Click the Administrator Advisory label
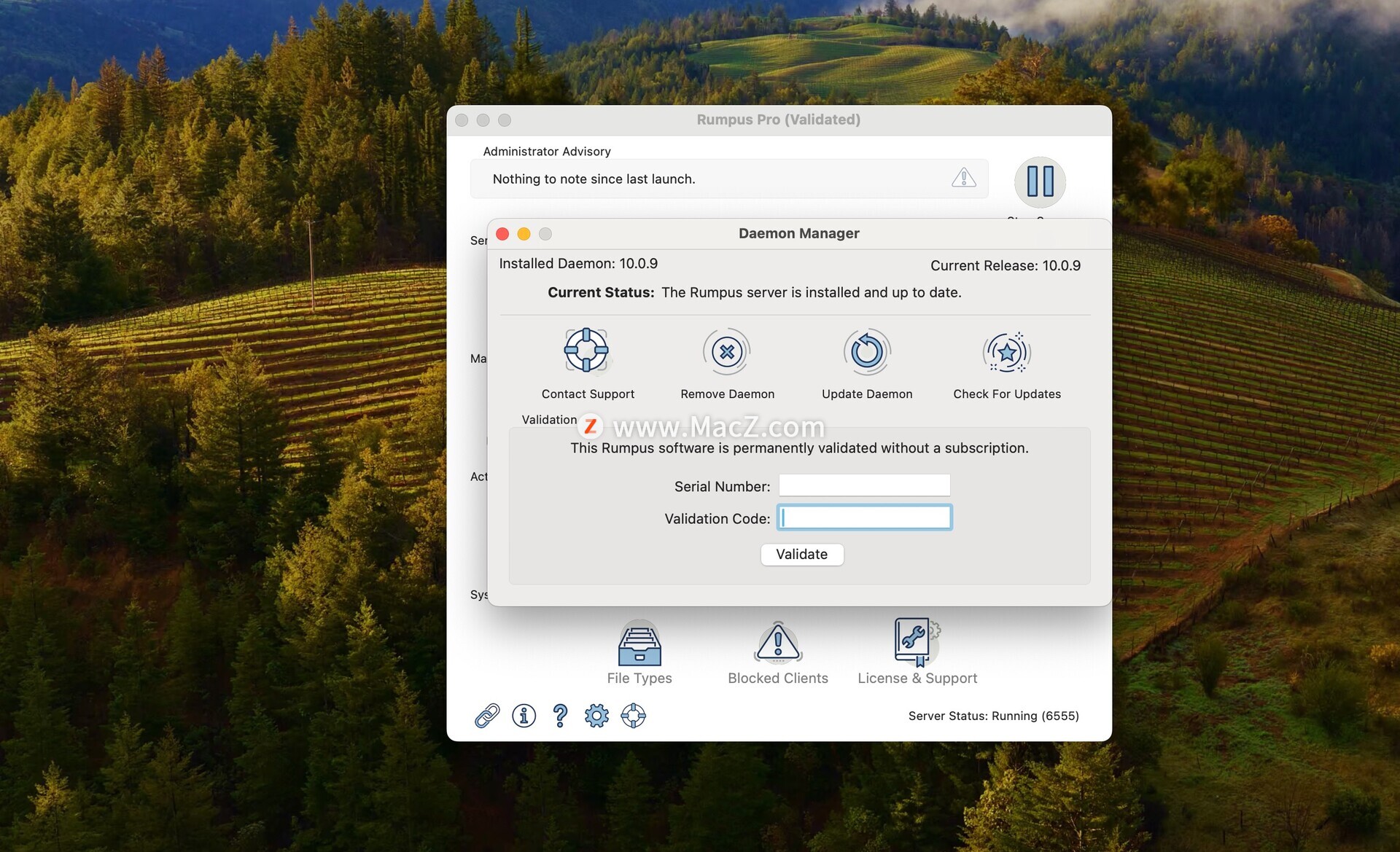The width and height of the screenshot is (1400, 852). click(x=547, y=152)
